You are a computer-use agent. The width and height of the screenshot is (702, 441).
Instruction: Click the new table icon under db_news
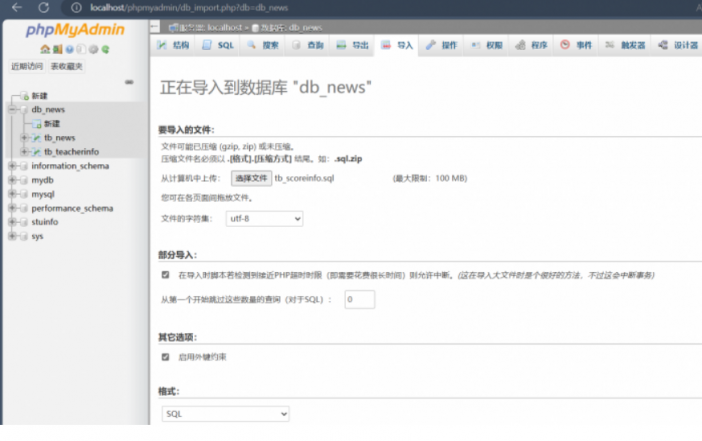[37, 124]
